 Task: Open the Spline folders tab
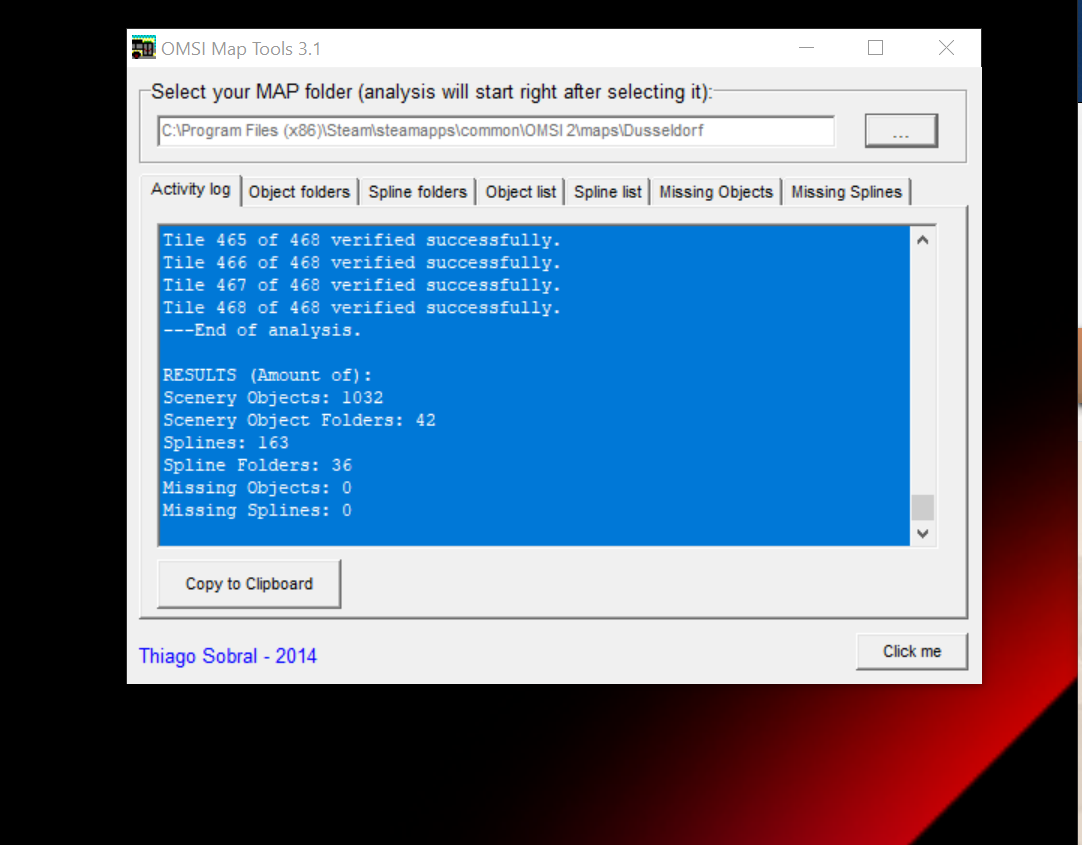[417, 192]
